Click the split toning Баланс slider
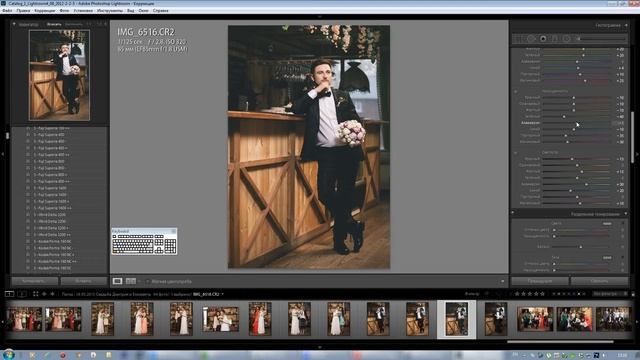Screen dimensions: 640x360 [x=581, y=247]
